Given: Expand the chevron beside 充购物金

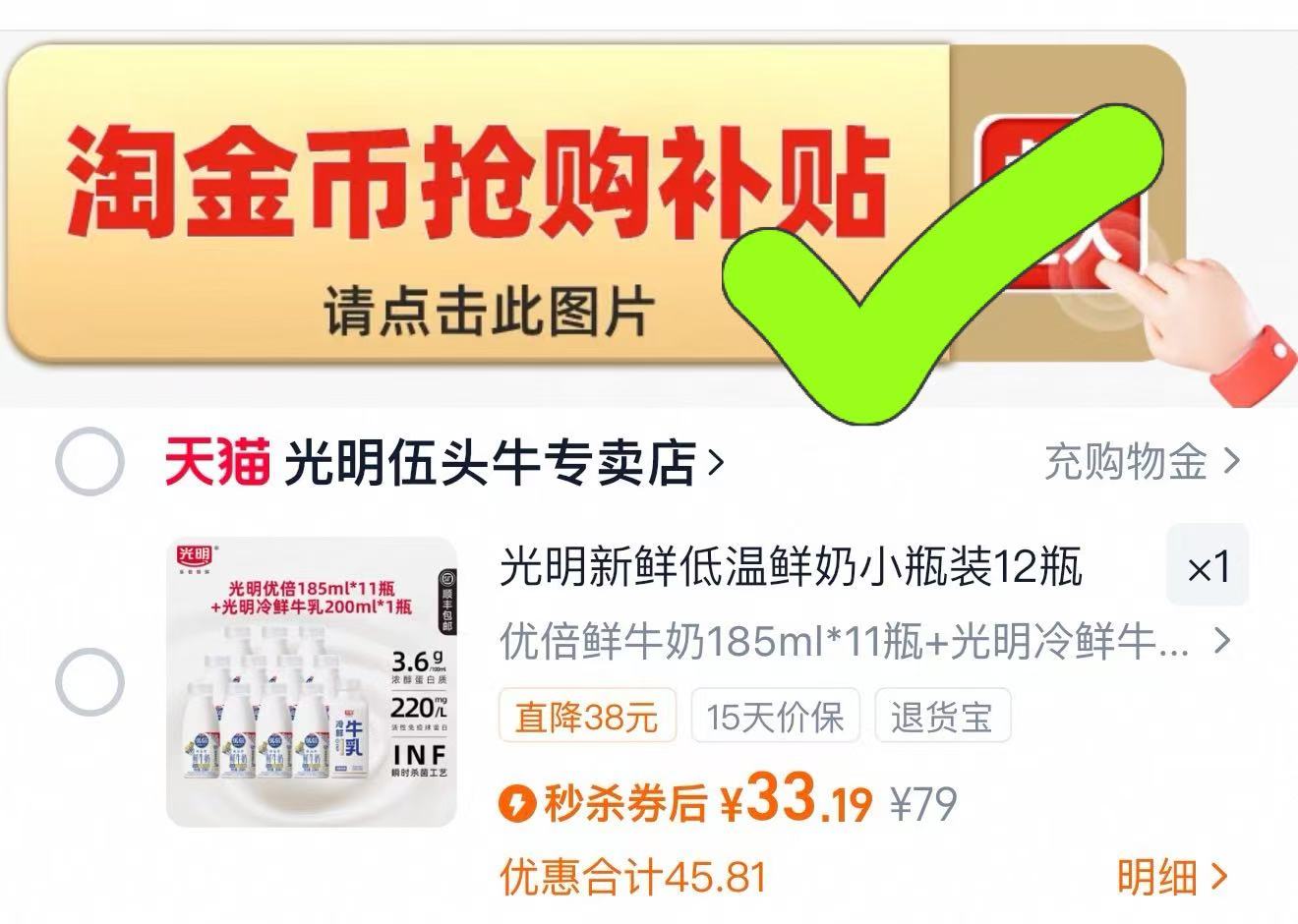Looking at the screenshot, I should pyautogui.click(x=1230, y=461).
